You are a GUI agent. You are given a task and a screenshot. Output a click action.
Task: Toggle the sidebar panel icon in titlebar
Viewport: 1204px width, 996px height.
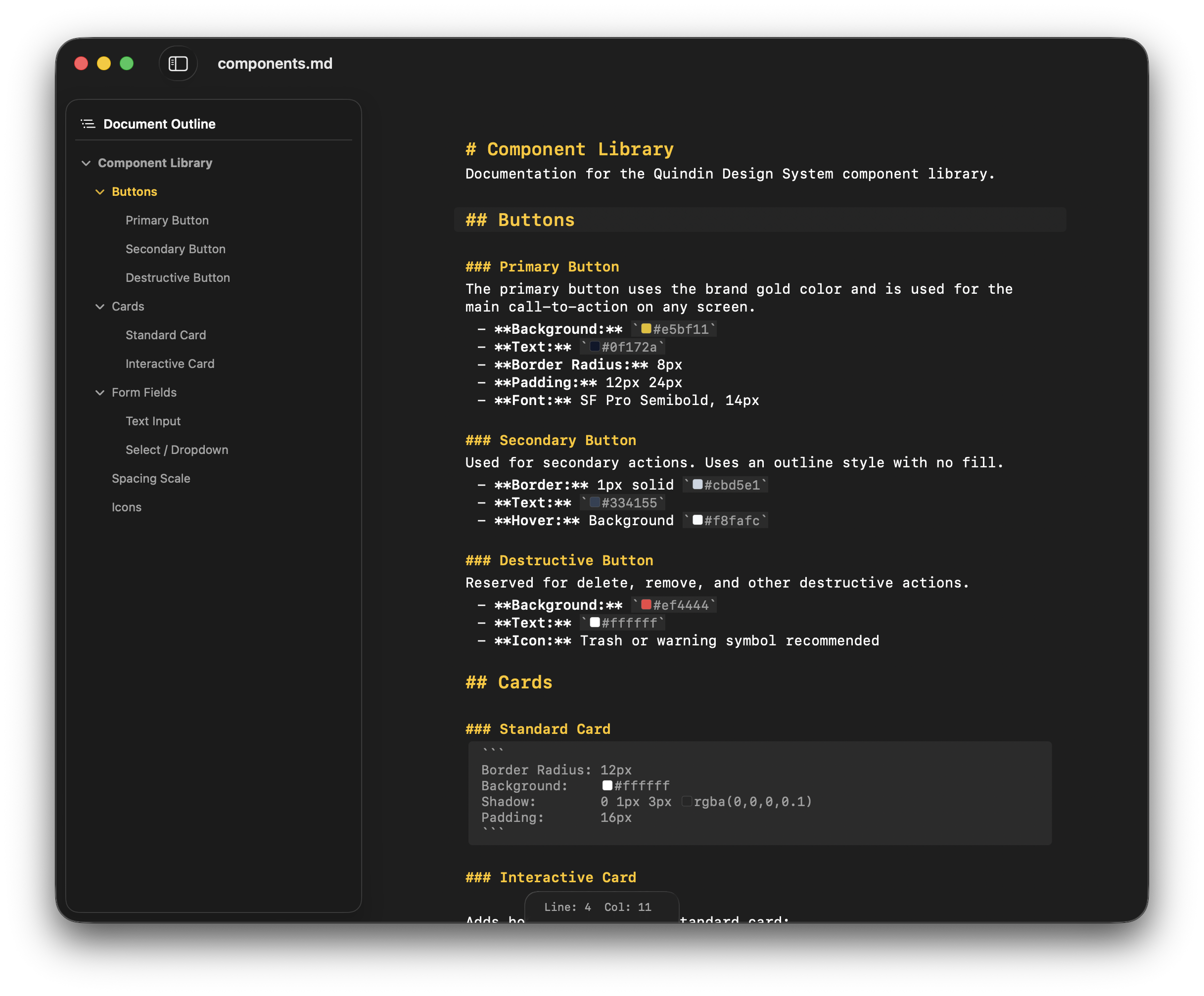(x=178, y=63)
